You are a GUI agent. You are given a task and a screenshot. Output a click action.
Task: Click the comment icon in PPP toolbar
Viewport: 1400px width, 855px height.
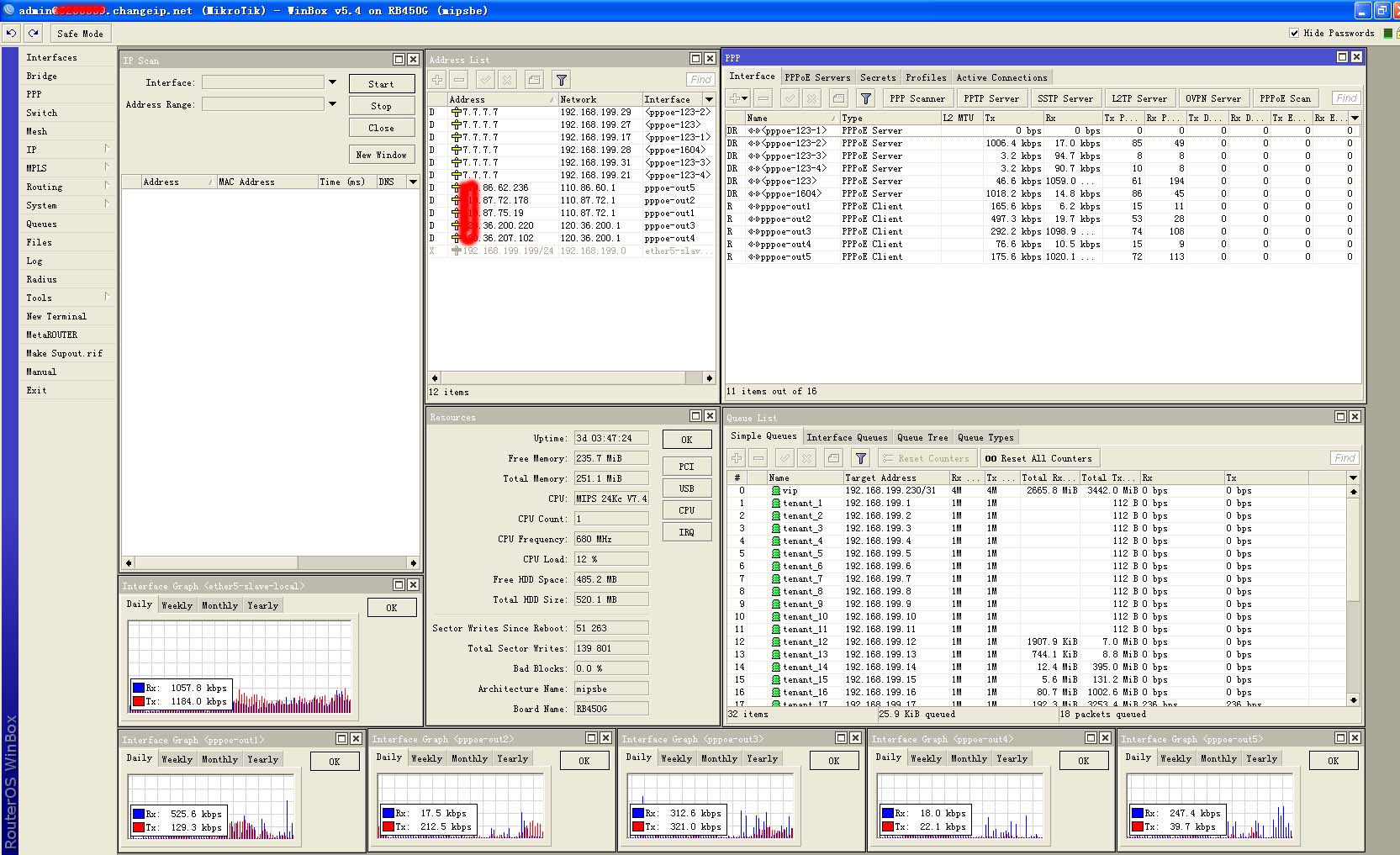coord(838,98)
